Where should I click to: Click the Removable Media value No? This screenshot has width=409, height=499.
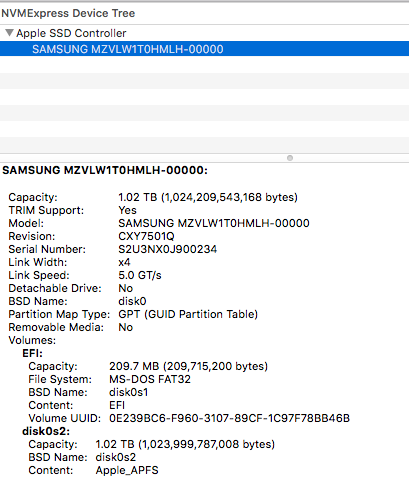pyautogui.click(x=126, y=327)
